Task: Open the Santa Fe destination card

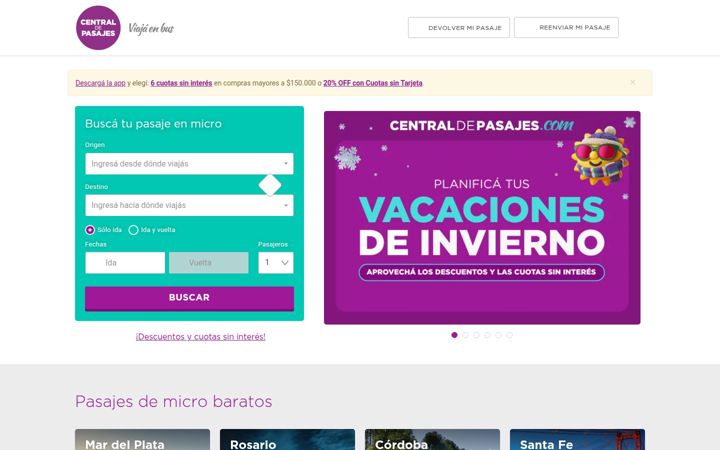Action: 578,439
